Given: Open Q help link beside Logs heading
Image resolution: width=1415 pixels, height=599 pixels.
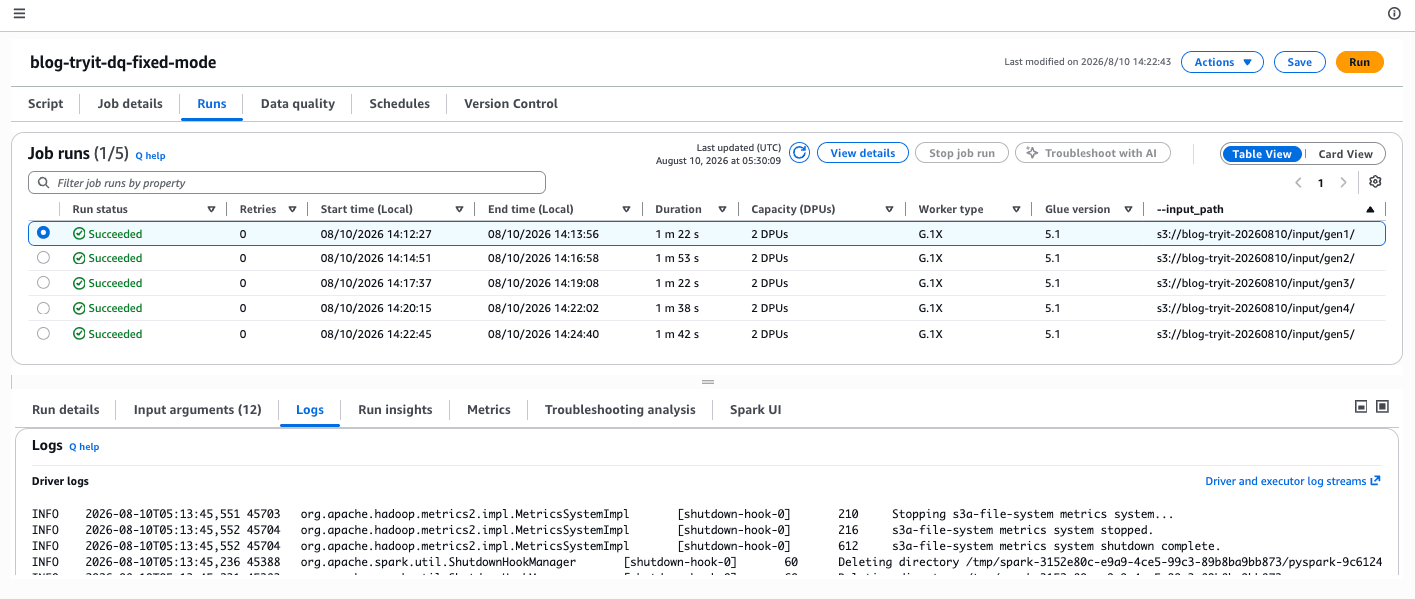Looking at the screenshot, I should click(x=84, y=447).
